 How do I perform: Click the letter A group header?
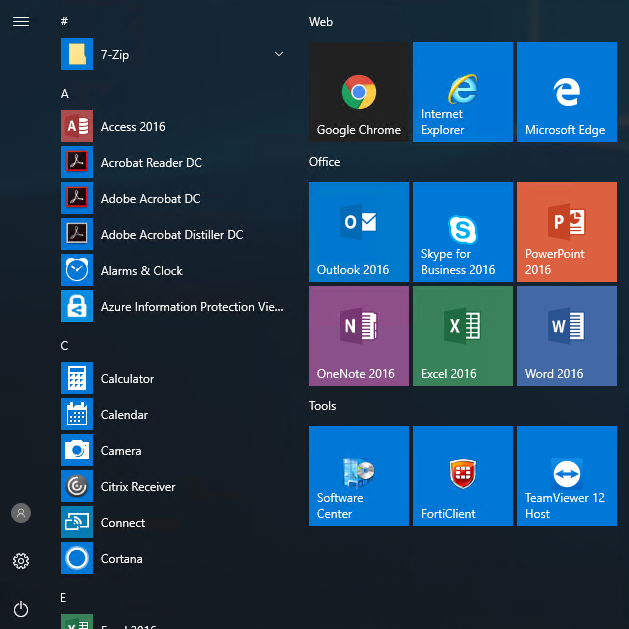coord(65,94)
